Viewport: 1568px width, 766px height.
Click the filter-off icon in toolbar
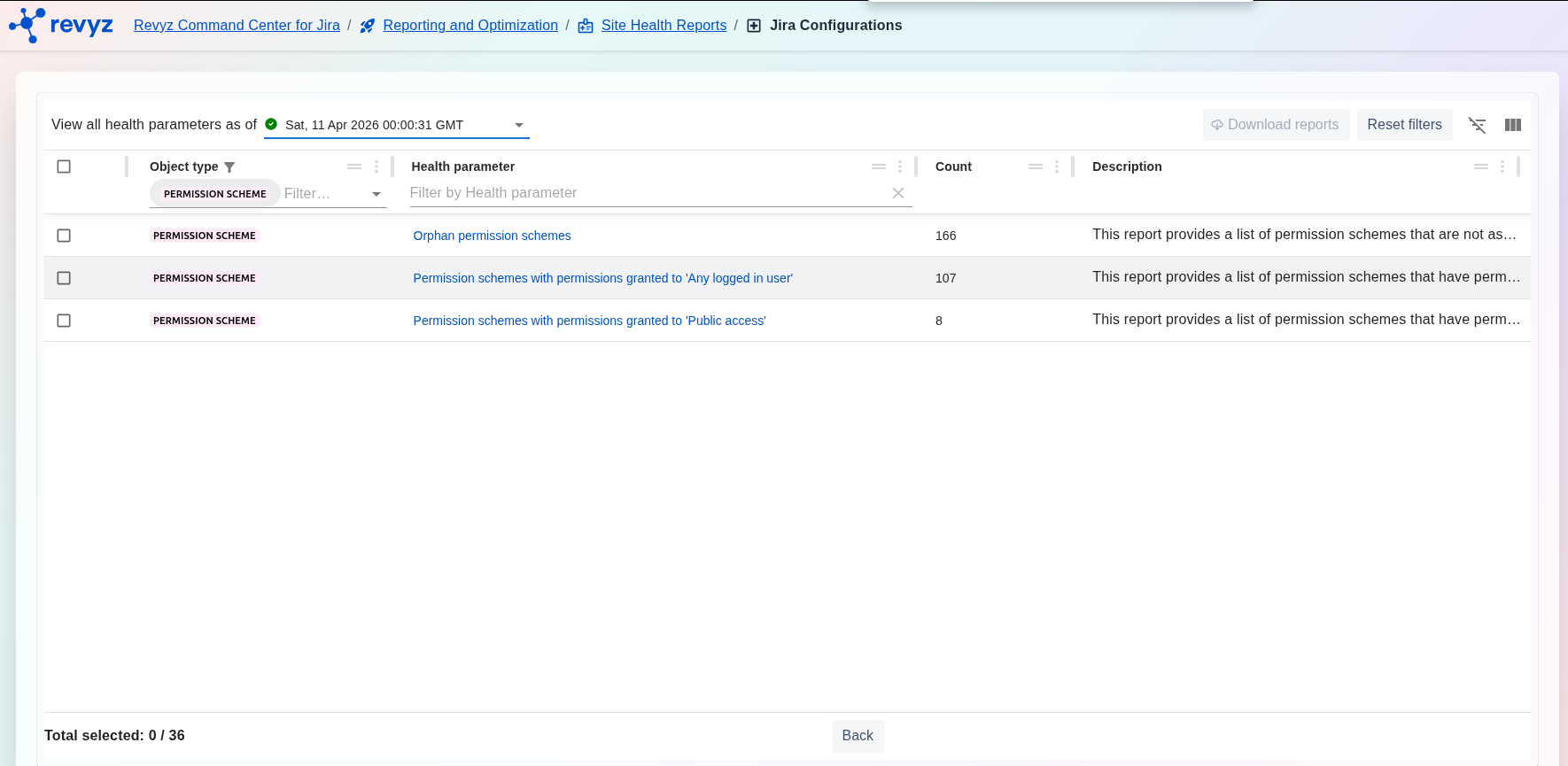tap(1477, 125)
